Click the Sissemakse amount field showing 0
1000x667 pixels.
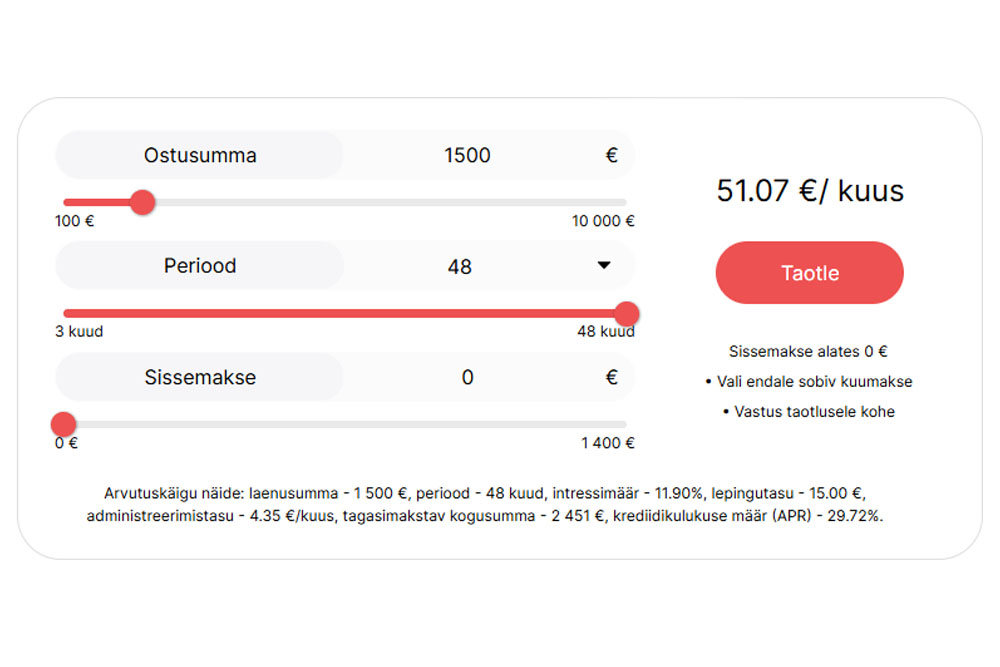467,378
